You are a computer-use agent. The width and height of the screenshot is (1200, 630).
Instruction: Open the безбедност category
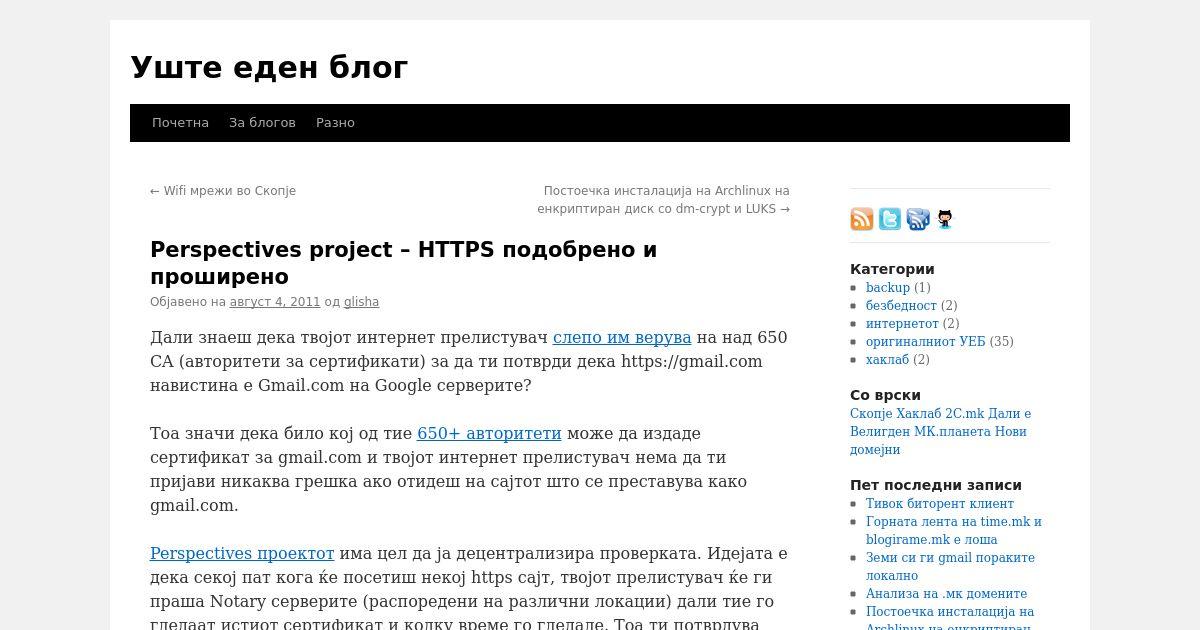[x=901, y=306]
